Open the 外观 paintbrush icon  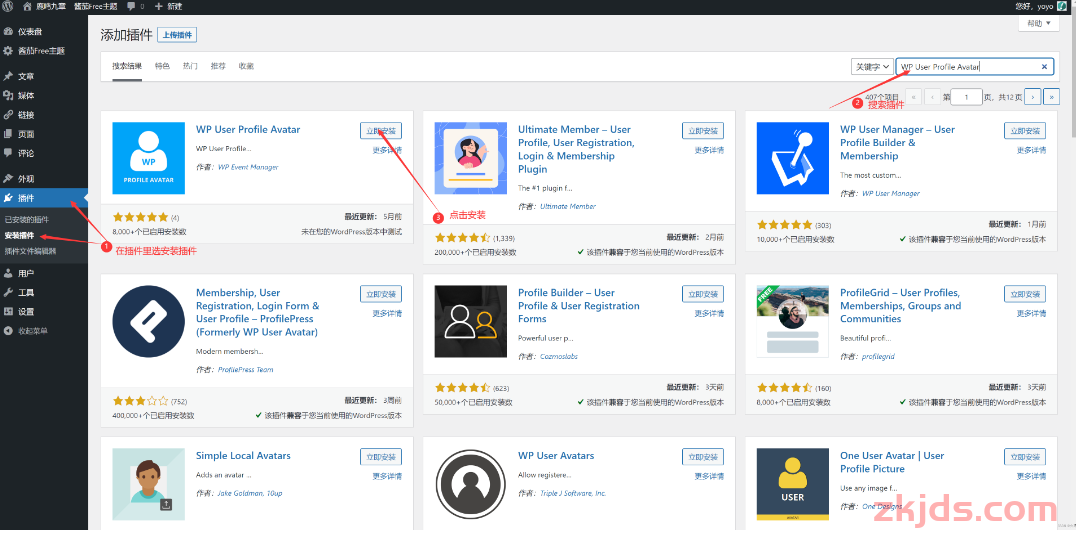tap(8, 179)
